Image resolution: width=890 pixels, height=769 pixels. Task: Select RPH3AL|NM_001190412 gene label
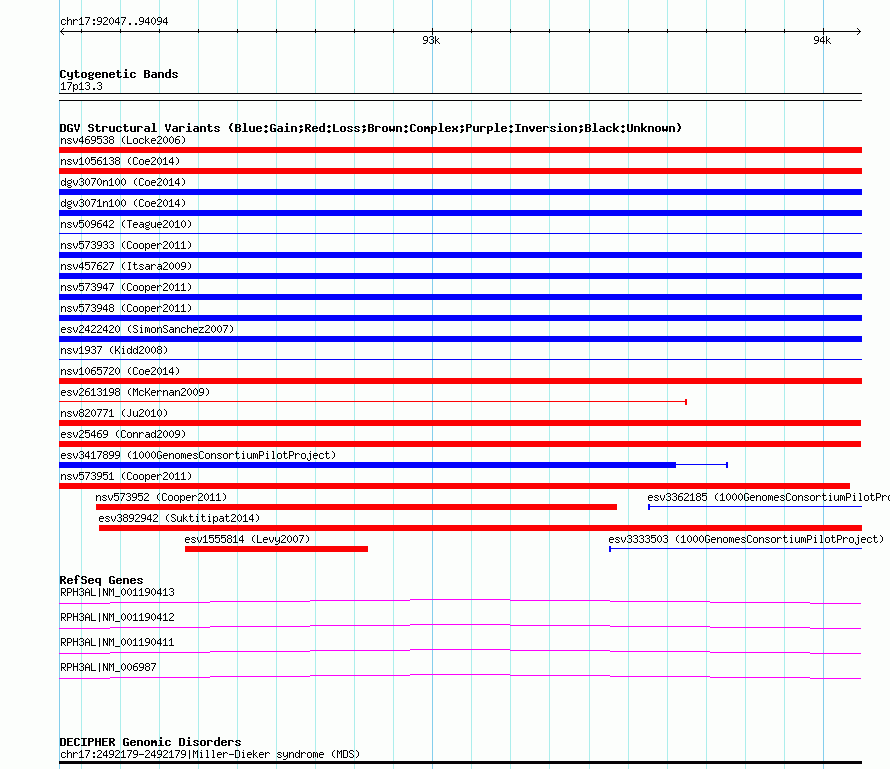tap(117, 617)
